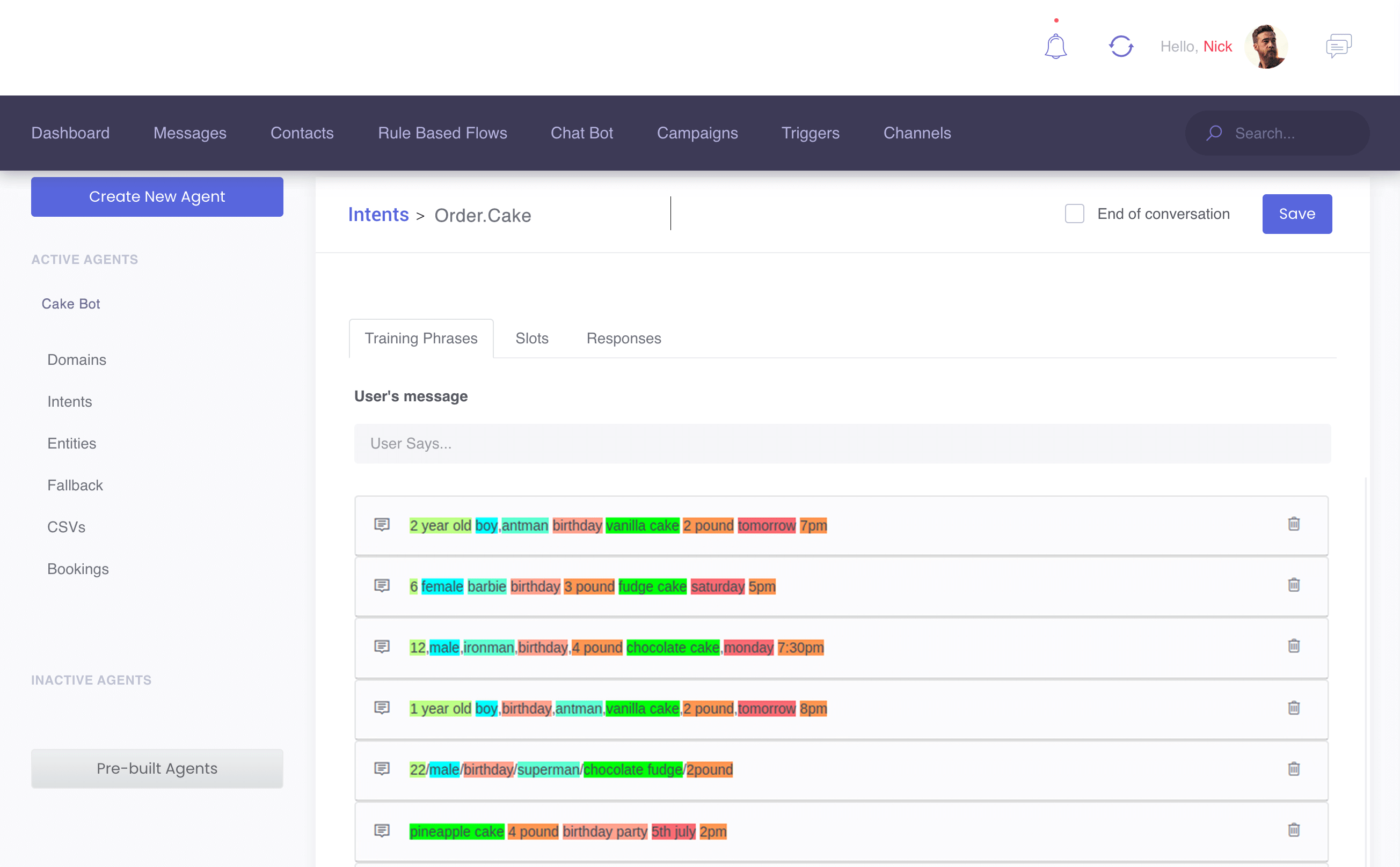Open the Responses tab
Viewport: 1400px width, 867px height.
coord(623,339)
